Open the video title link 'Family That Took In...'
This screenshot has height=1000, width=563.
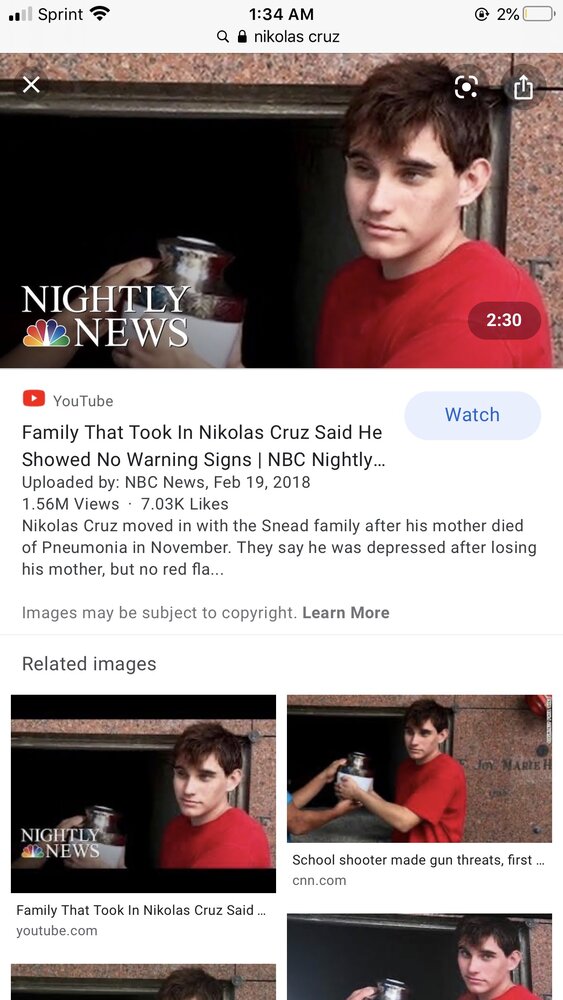204,446
